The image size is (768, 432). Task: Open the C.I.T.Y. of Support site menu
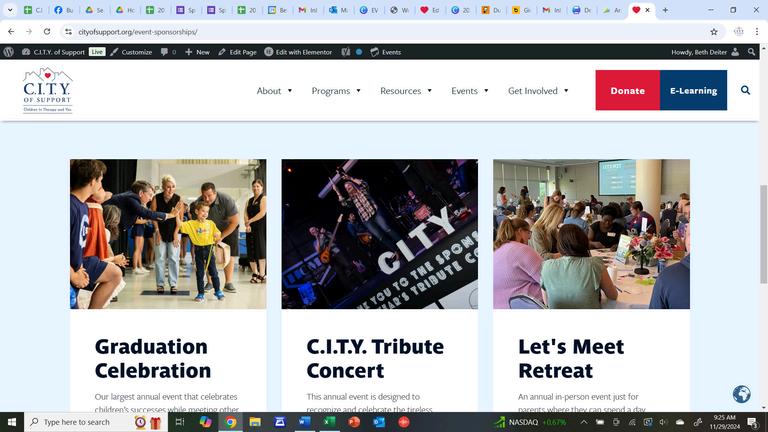click(54, 52)
